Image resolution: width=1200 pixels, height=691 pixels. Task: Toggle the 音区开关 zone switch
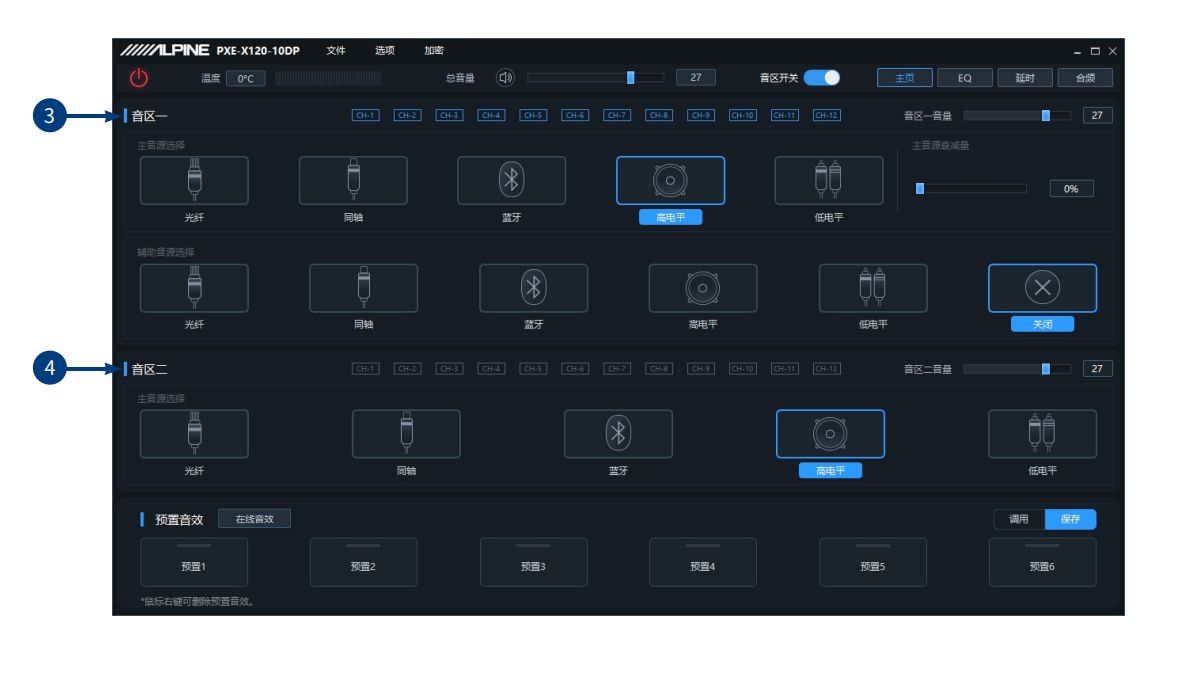tap(822, 77)
